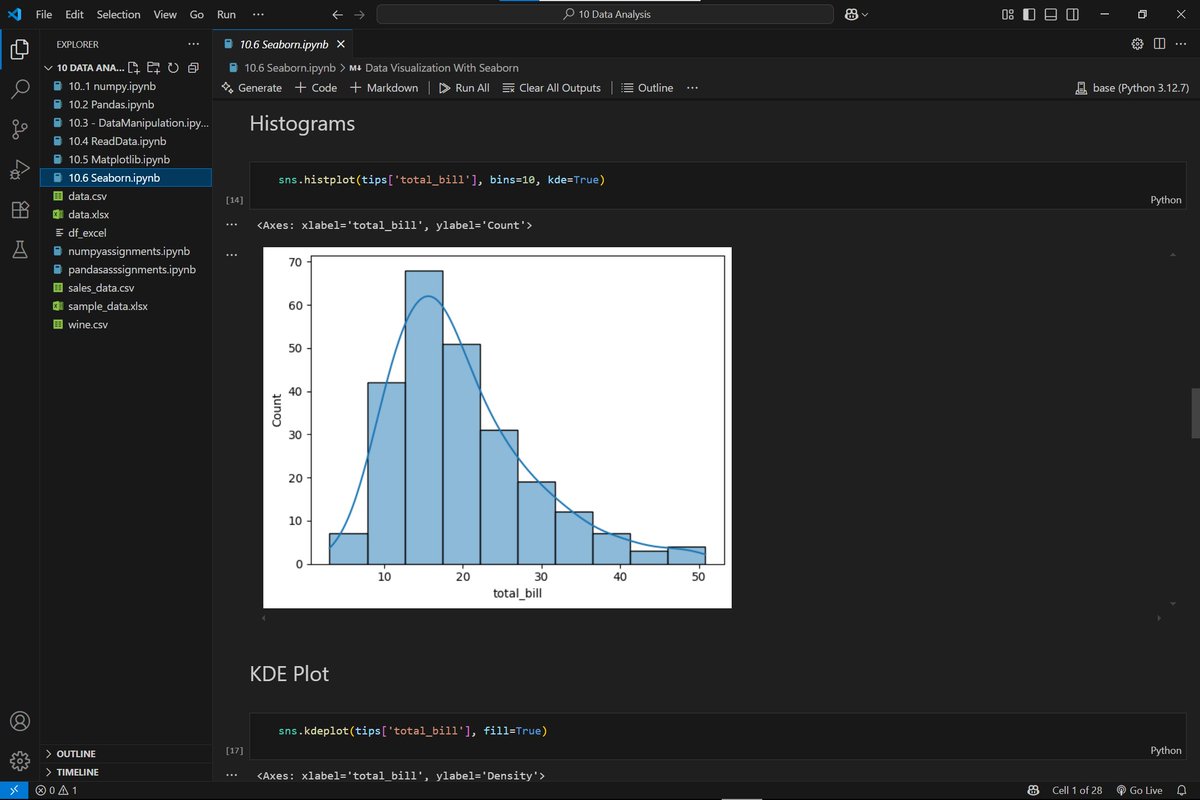Open histplot cell output actions menu

coord(232,225)
